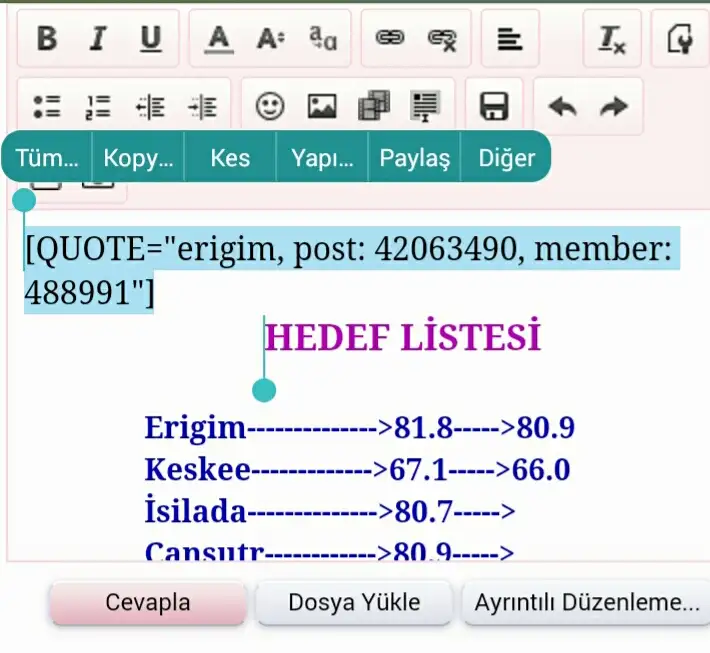Open the smilies emoji picker
This screenshot has height=653, width=710.
coord(270,106)
